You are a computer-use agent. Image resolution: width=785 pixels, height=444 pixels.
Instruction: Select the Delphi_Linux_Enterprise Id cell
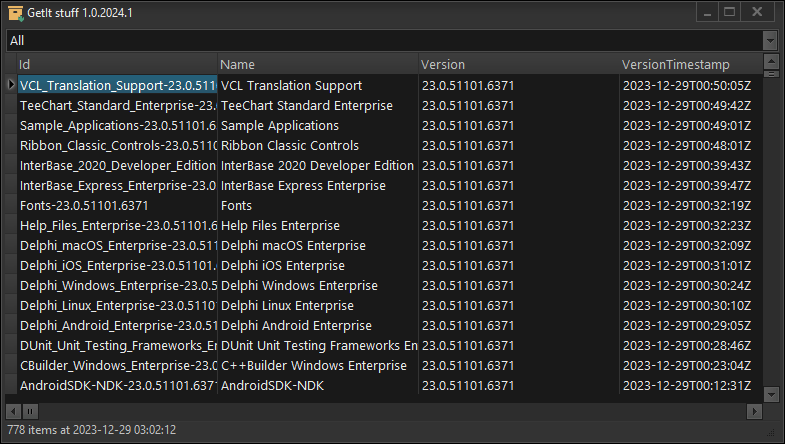pos(118,305)
